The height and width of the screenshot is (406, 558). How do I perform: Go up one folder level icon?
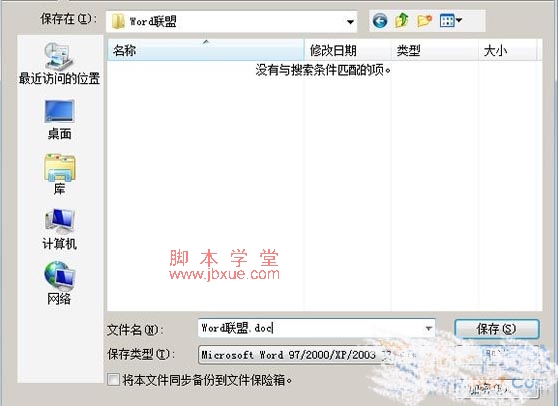(402, 20)
